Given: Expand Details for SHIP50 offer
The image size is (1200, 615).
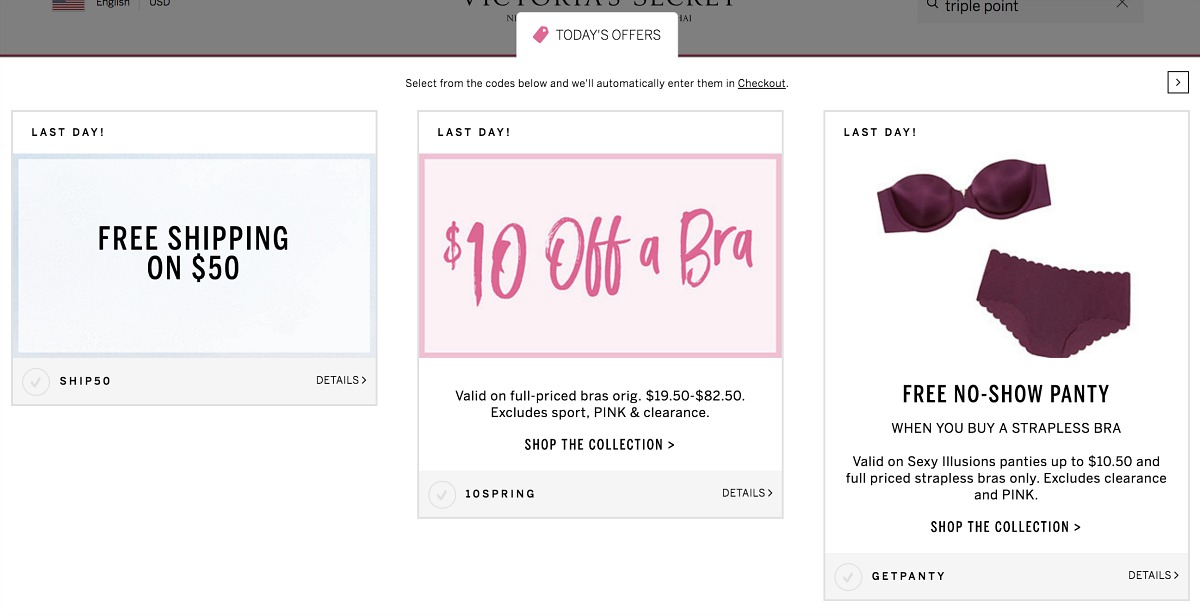Looking at the screenshot, I should tap(341, 380).
